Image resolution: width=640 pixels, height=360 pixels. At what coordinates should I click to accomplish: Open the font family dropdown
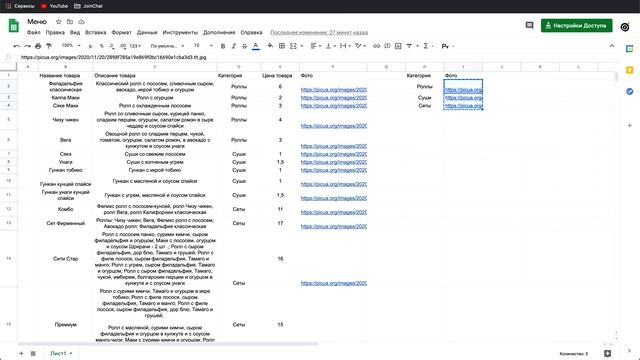click(x=167, y=46)
